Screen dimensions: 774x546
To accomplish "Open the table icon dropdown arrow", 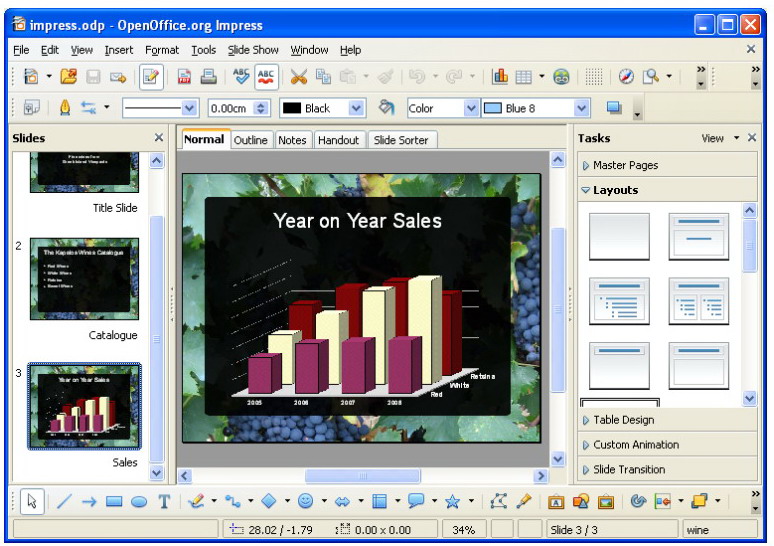I will 542,76.
